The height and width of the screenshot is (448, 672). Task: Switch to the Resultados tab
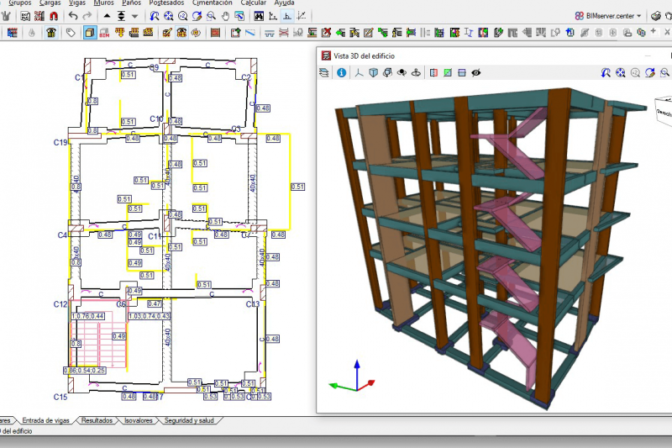pyautogui.click(x=97, y=421)
